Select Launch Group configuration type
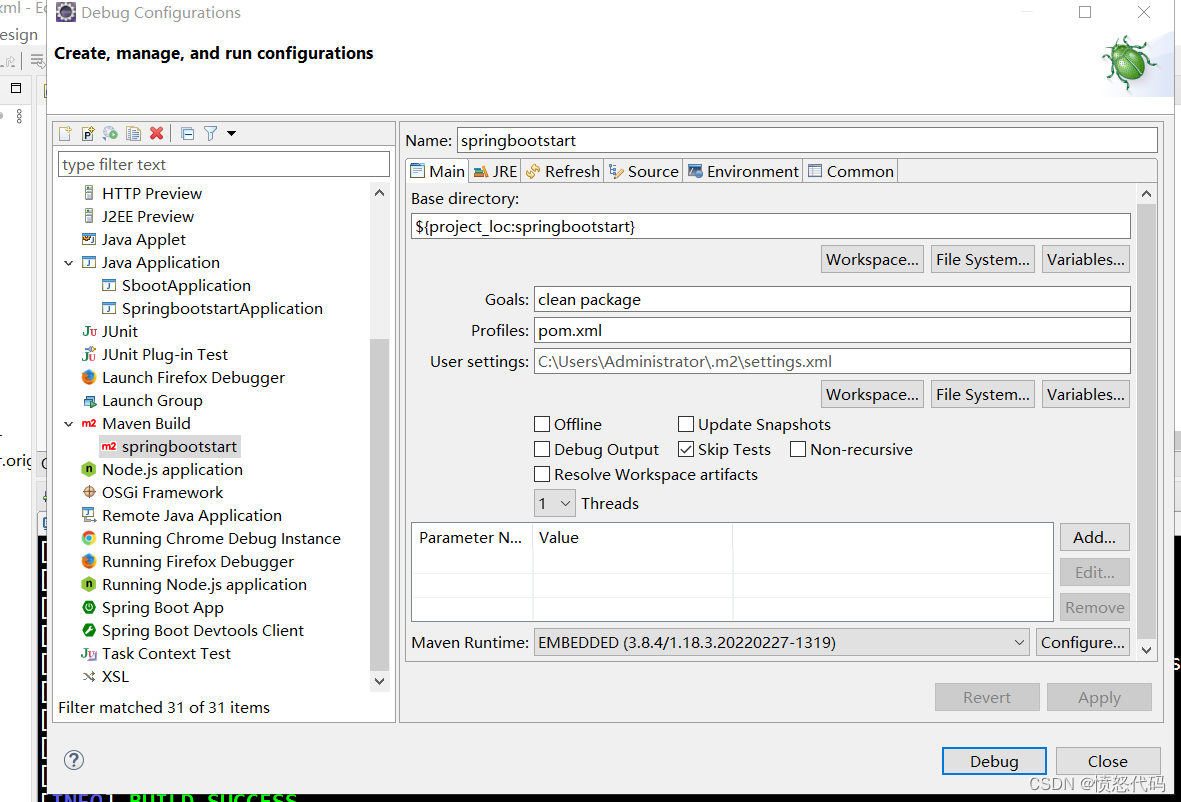The height and width of the screenshot is (802, 1181). coord(152,401)
